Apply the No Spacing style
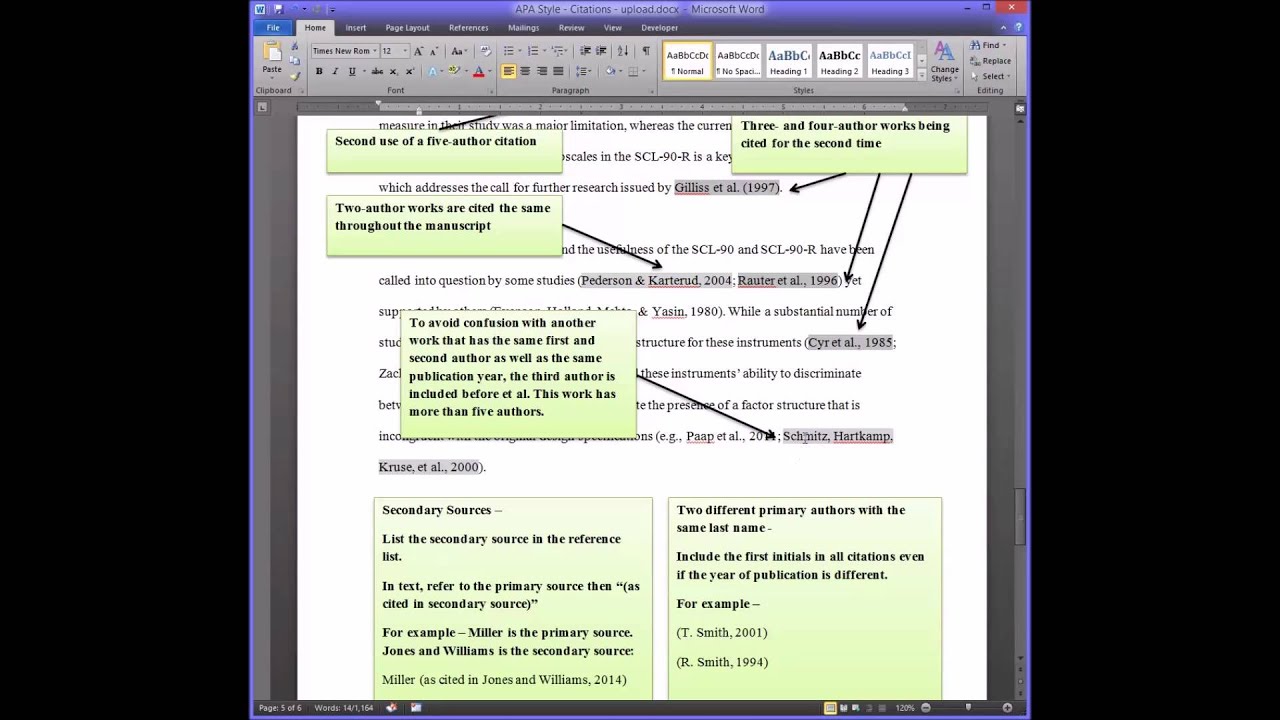 click(x=738, y=61)
